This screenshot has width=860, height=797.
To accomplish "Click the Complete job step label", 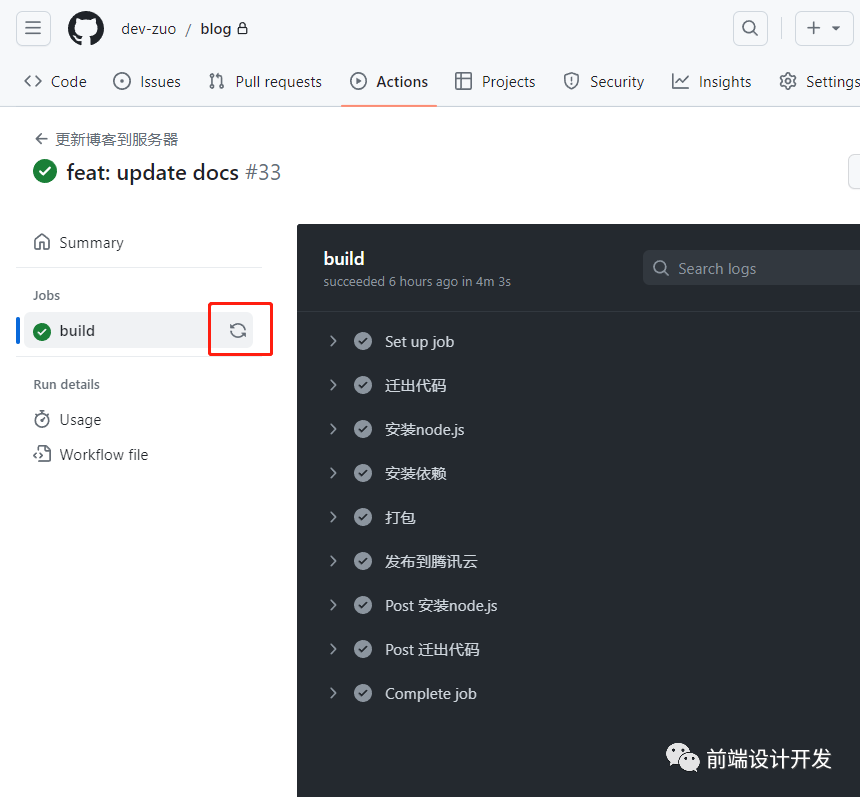I will (x=431, y=693).
